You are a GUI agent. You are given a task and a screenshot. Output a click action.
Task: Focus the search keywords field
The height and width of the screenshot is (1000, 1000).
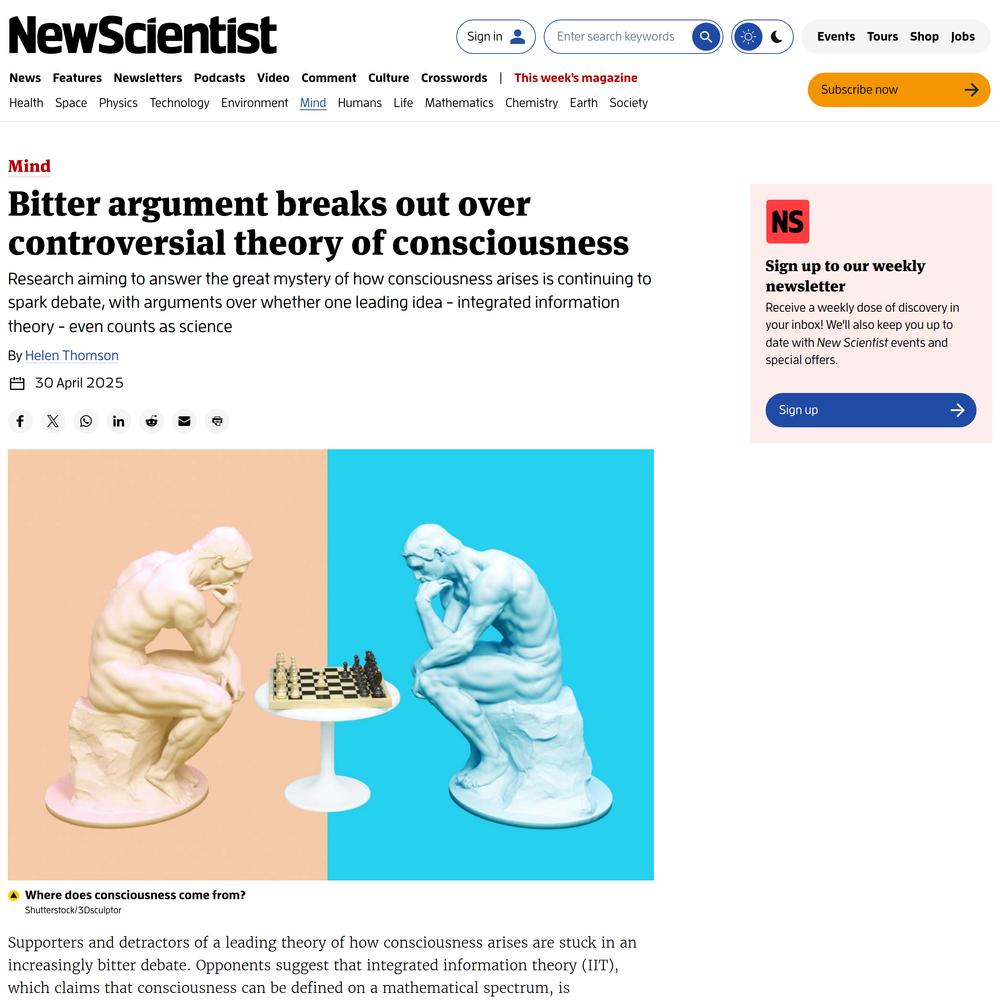coord(615,36)
